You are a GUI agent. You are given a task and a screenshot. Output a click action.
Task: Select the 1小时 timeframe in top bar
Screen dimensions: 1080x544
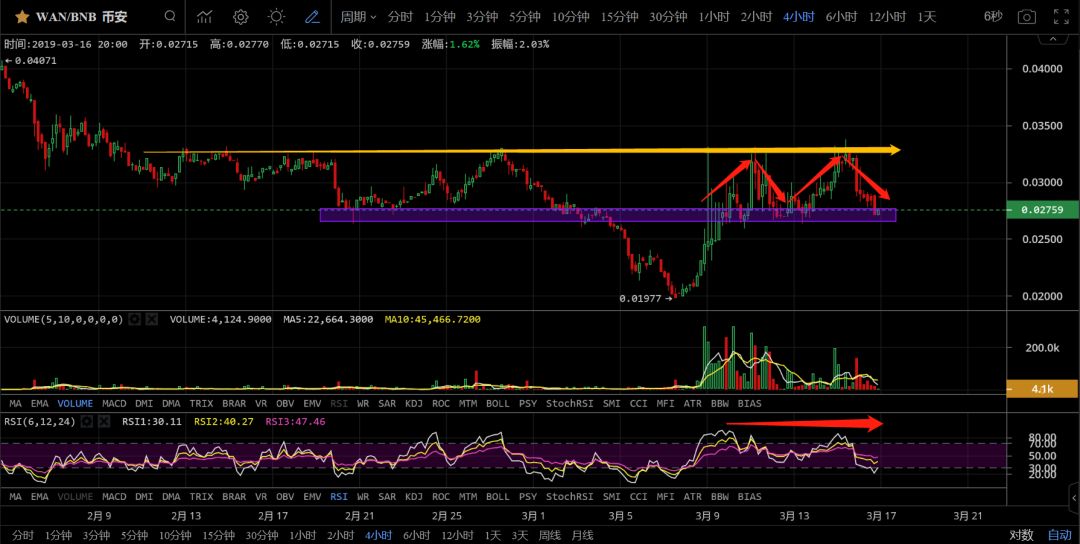pos(714,17)
